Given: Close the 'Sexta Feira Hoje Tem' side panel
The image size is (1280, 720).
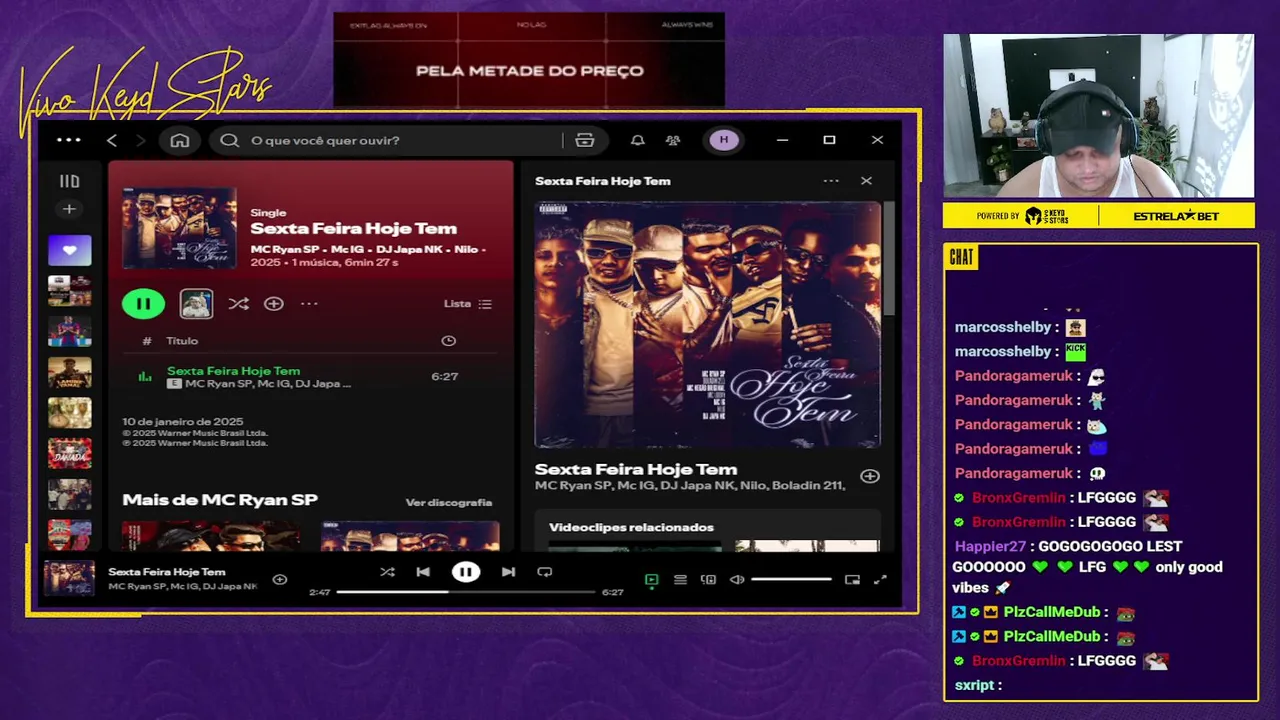Looking at the screenshot, I should [x=866, y=181].
